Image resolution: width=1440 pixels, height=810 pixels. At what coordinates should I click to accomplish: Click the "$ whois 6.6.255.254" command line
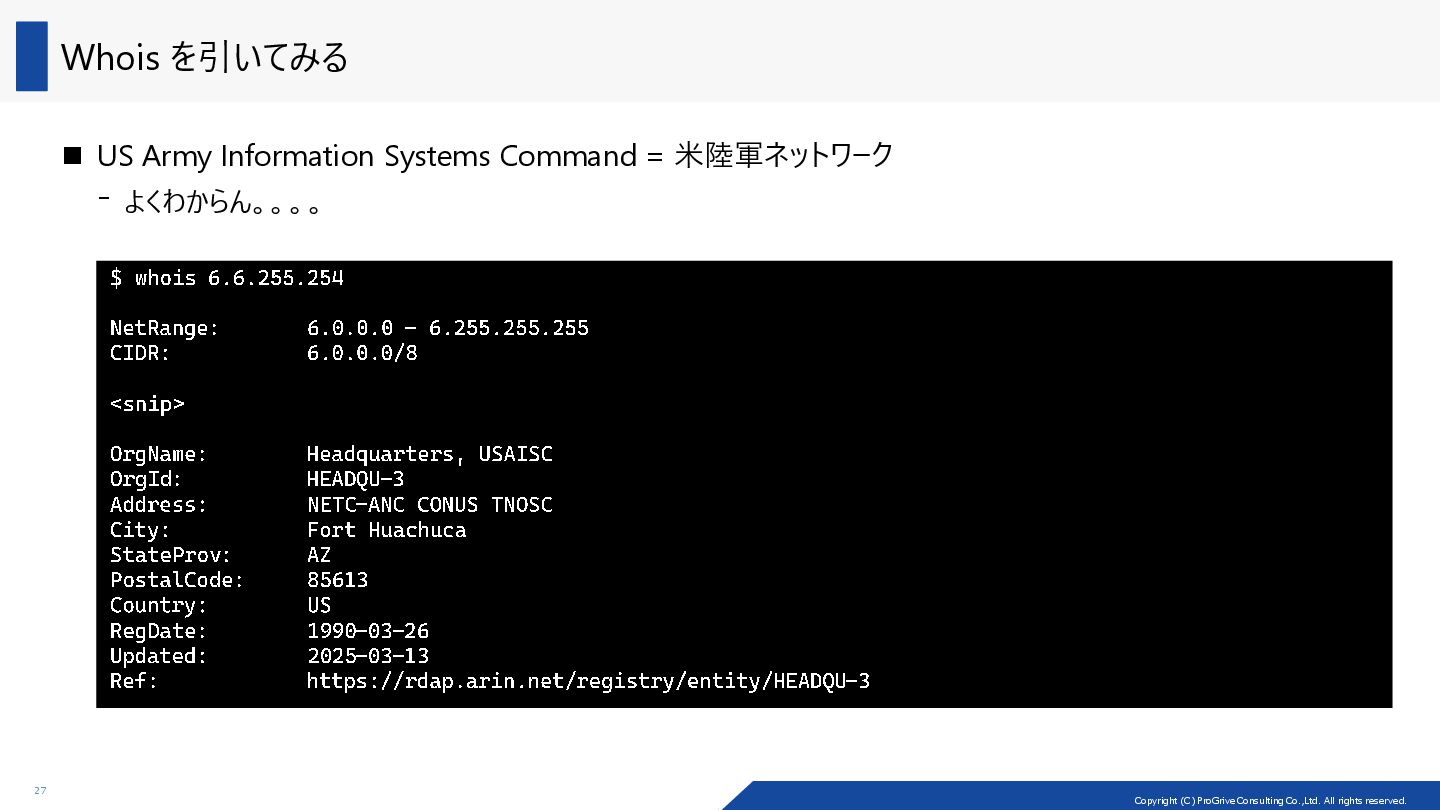[x=227, y=278]
